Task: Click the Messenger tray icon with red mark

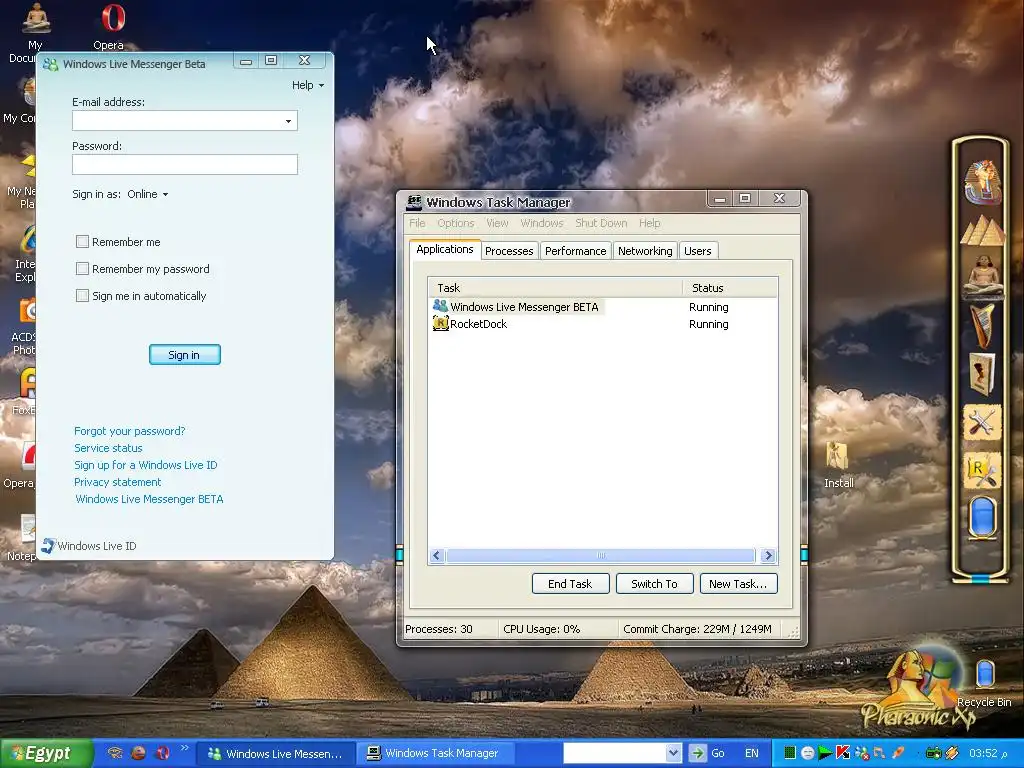Action: tap(861, 753)
